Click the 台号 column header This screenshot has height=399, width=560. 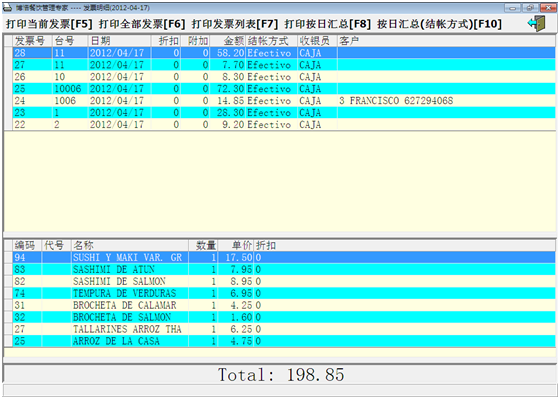pyautogui.click(x=70, y=41)
